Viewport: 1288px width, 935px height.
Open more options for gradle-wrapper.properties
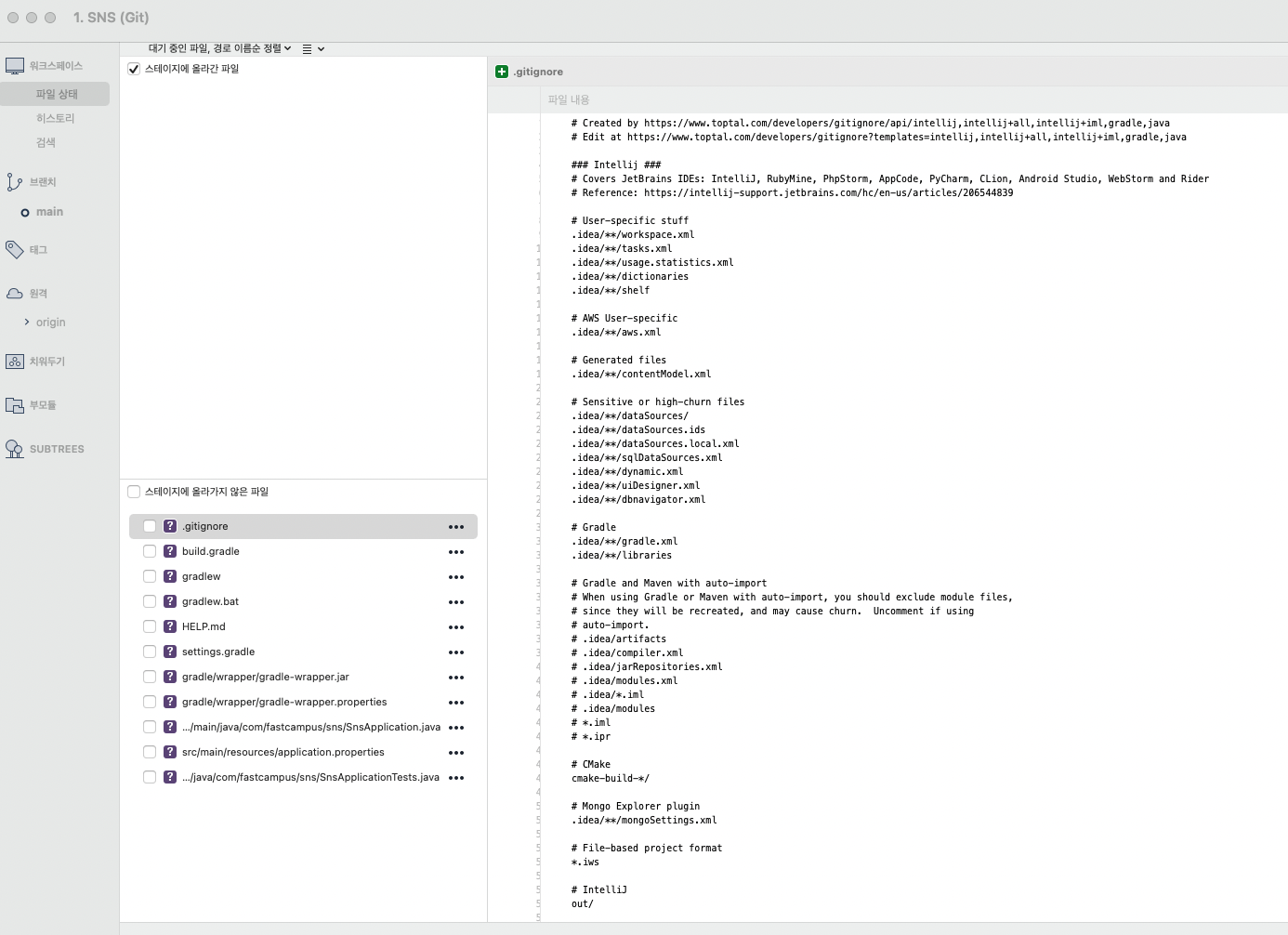point(456,703)
